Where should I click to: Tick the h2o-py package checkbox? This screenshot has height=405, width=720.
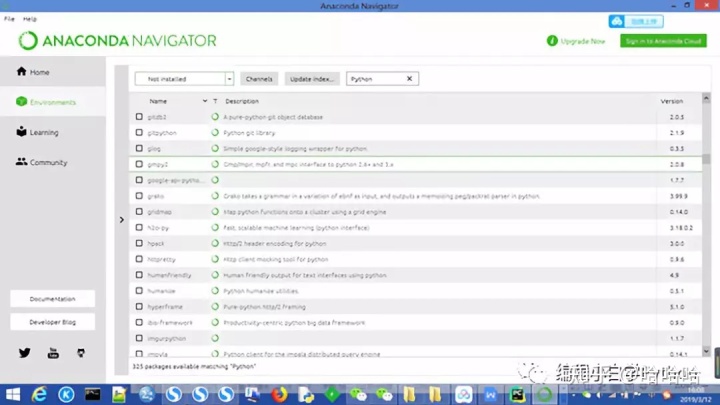pyautogui.click(x=139, y=227)
